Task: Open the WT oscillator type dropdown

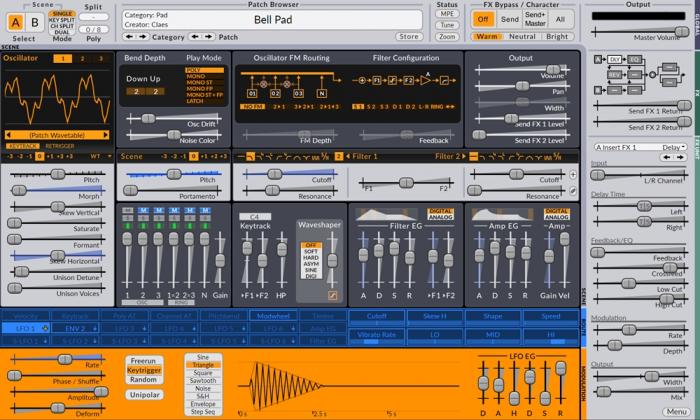Action: tap(101, 157)
